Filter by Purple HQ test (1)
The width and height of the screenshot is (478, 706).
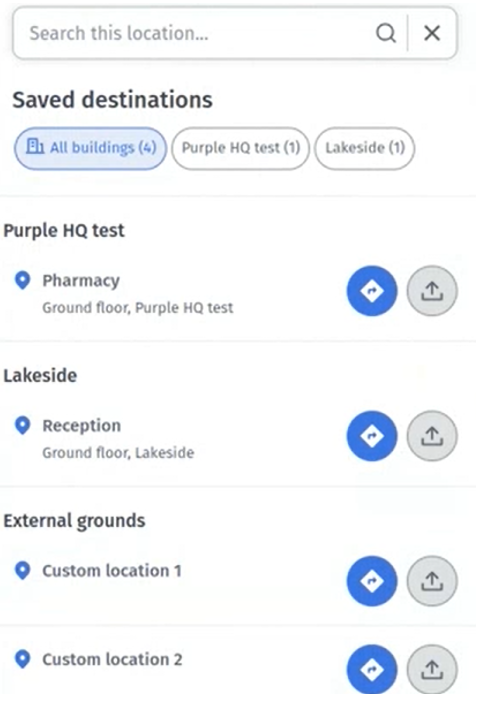pos(241,148)
